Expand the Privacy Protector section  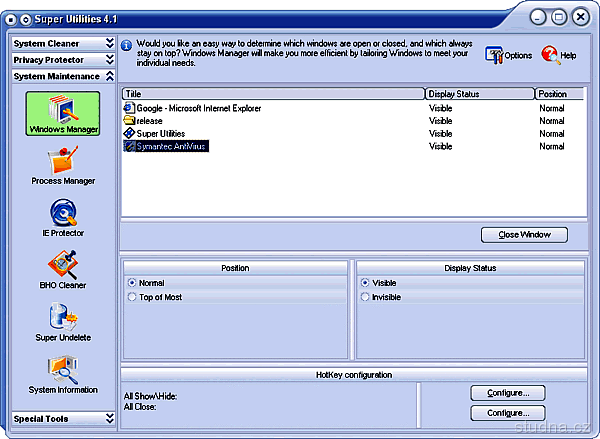[x=63, y=60]
